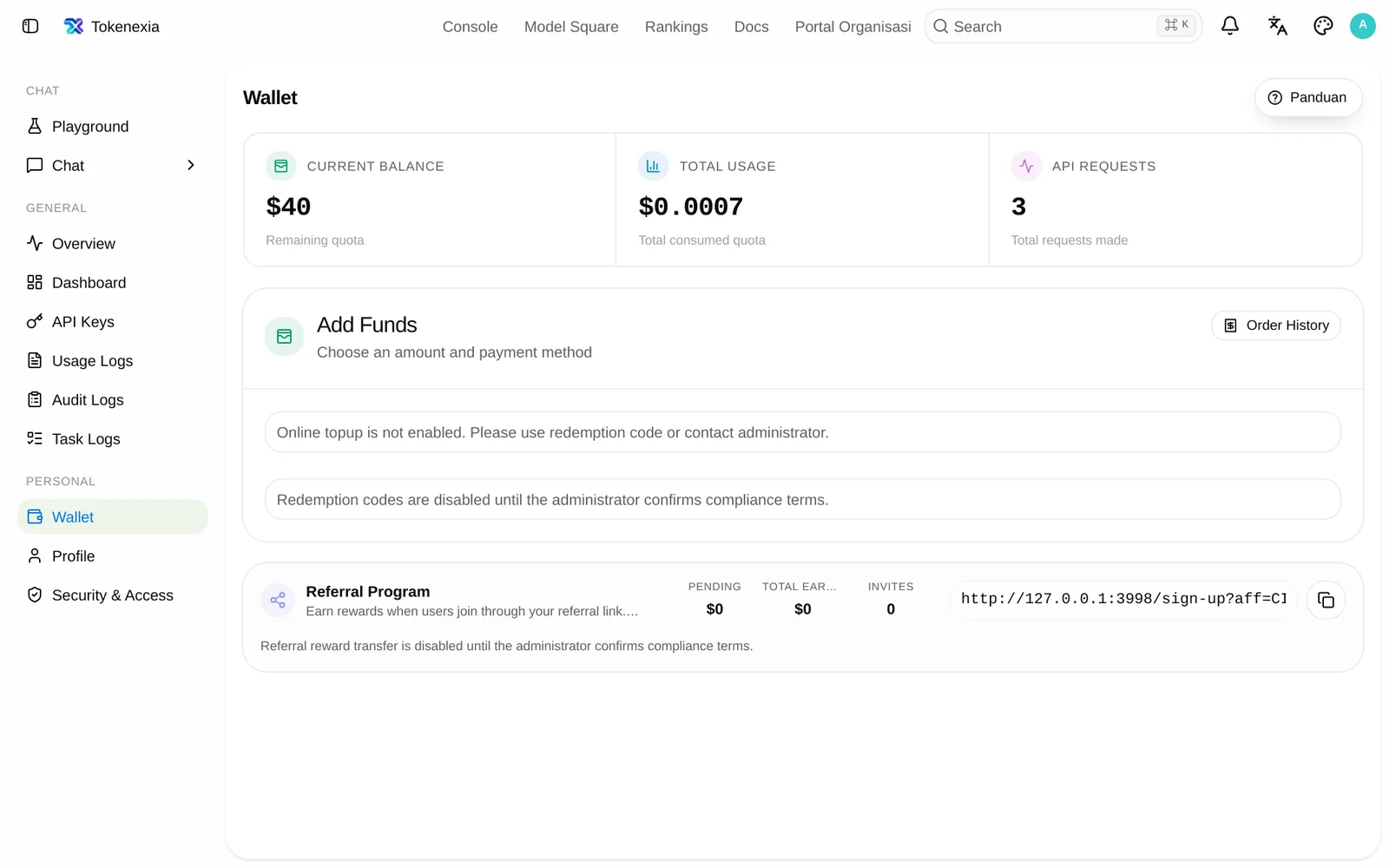
Task: Click the API Requests pulse icon
Action: pyautogui.click(x=1026, y=166)
